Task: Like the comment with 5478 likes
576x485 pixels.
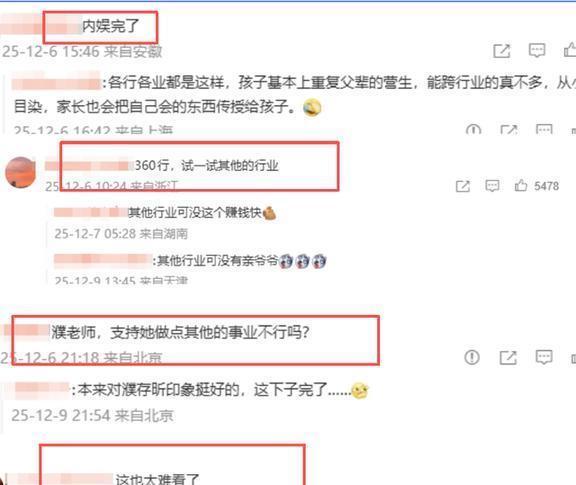Action: (x=521, y=185)
